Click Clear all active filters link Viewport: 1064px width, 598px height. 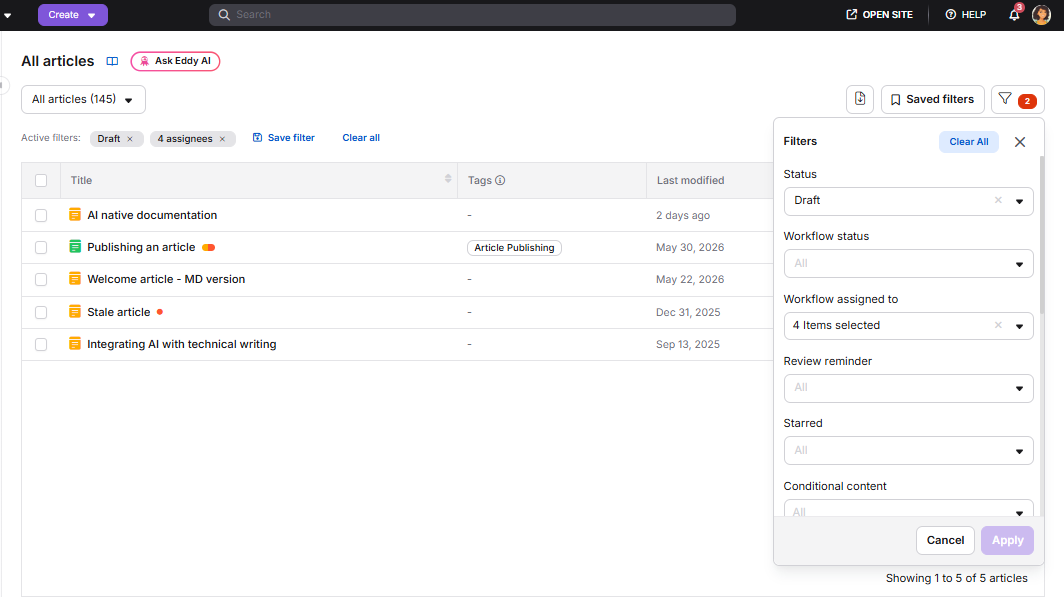coord(361,138)
